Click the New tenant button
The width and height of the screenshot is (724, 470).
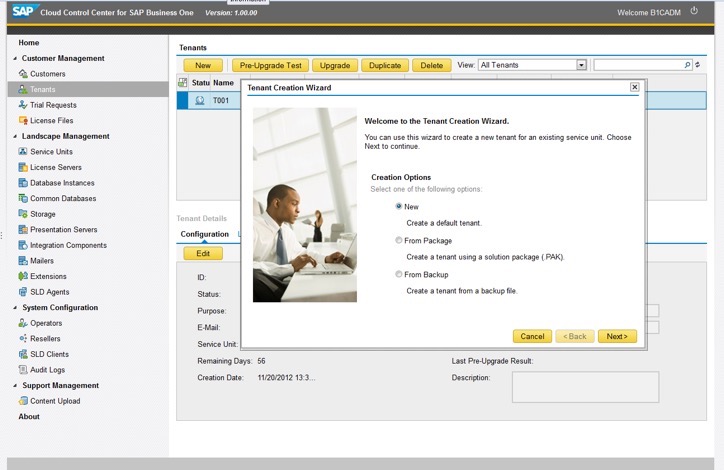tap(203, 65)
